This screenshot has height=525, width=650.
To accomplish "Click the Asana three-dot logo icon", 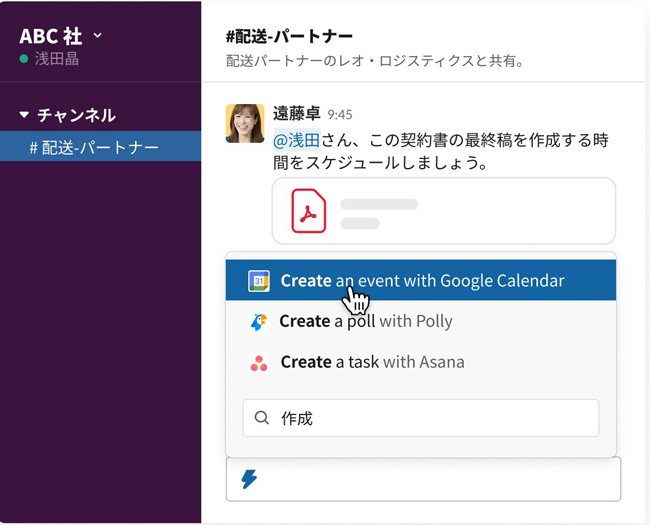I will click(x=259, y=363).
